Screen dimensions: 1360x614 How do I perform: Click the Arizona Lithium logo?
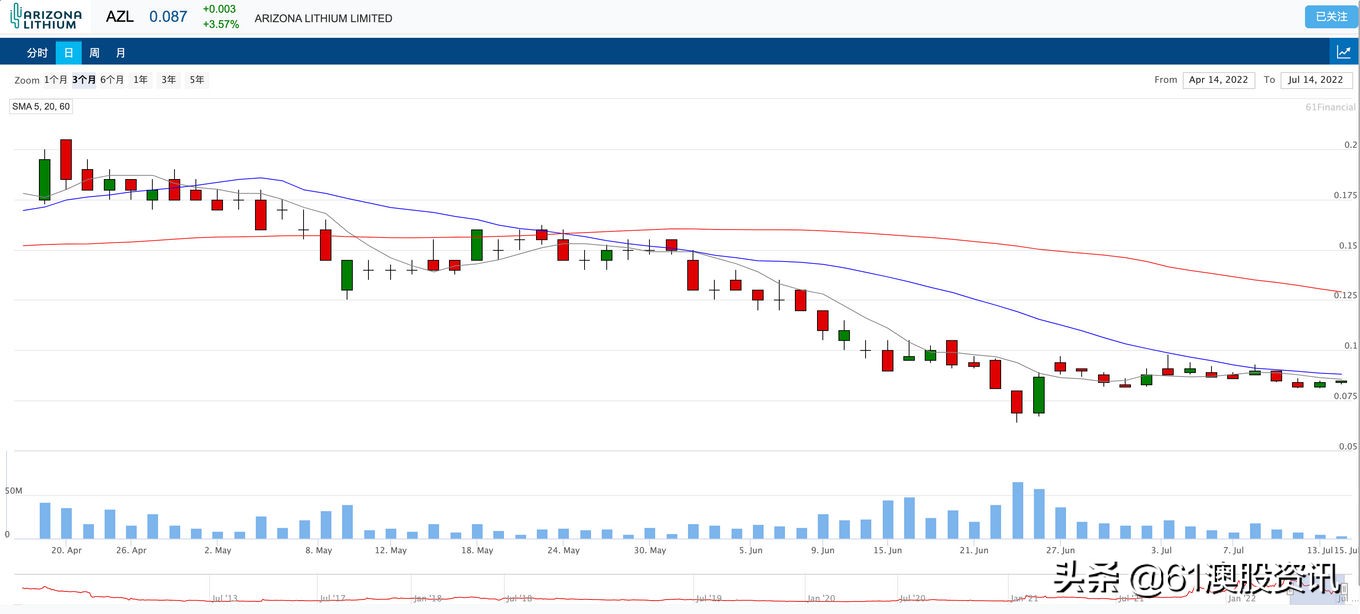[x=45, y=16]
